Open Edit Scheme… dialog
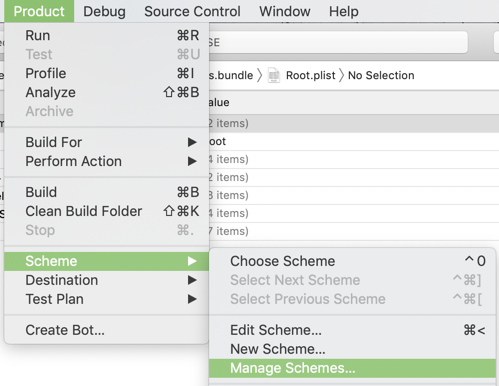The height and width of the screenshot is (386, 499). point(353,330)
